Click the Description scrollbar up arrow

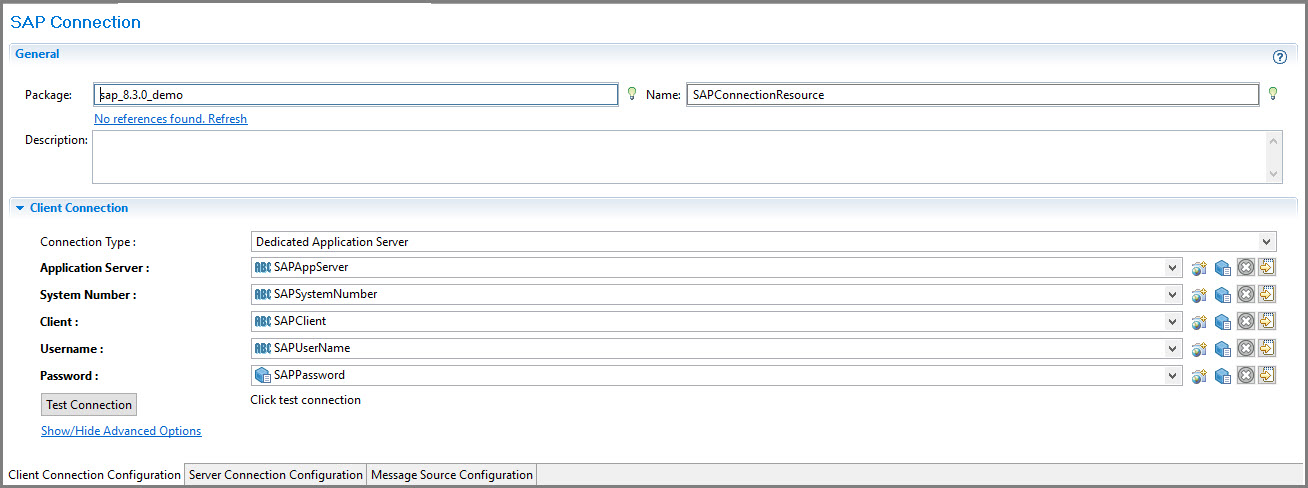tap(1274, 141)
